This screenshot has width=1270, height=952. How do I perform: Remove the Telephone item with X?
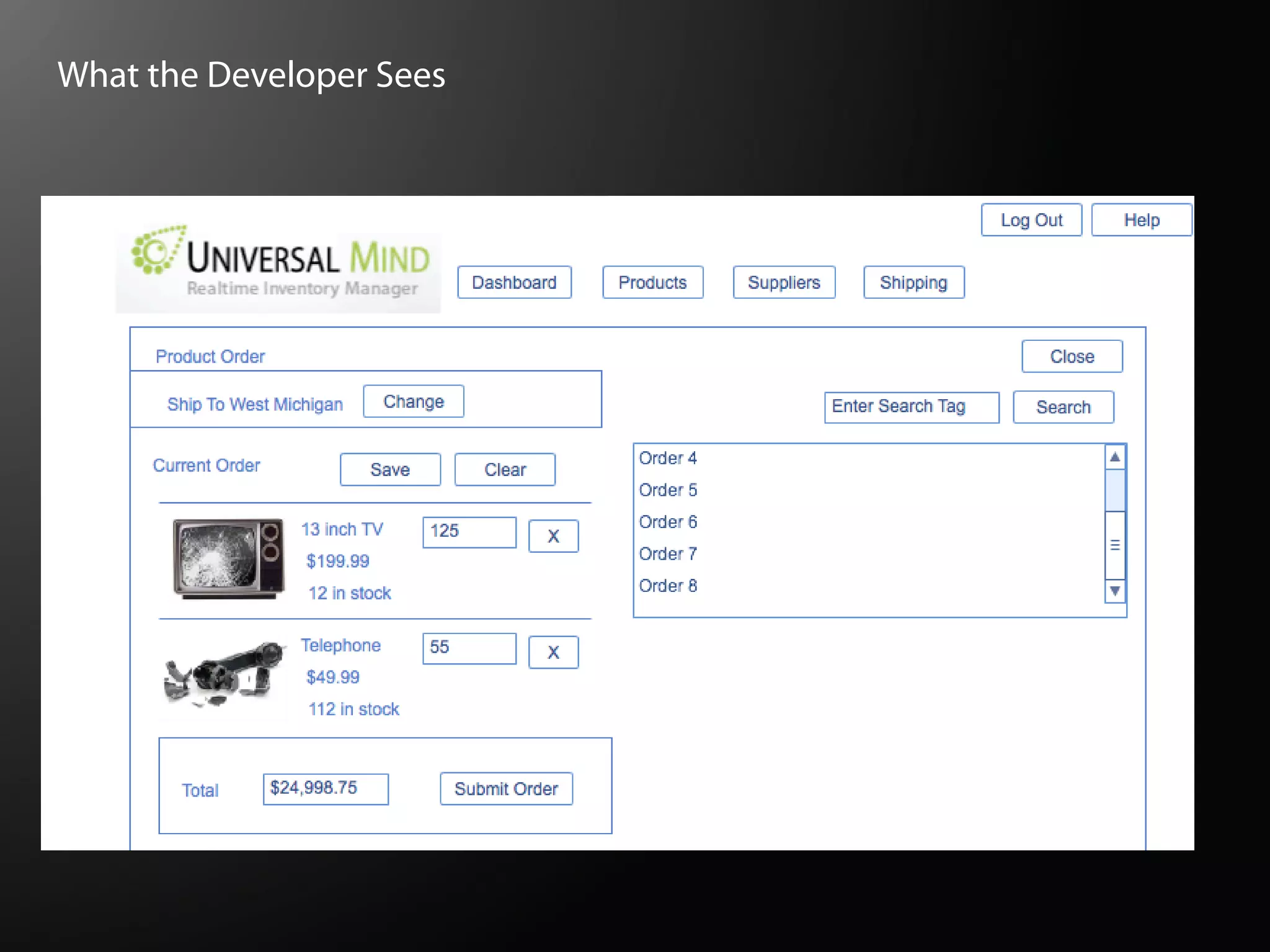click(x=553, y=652)
